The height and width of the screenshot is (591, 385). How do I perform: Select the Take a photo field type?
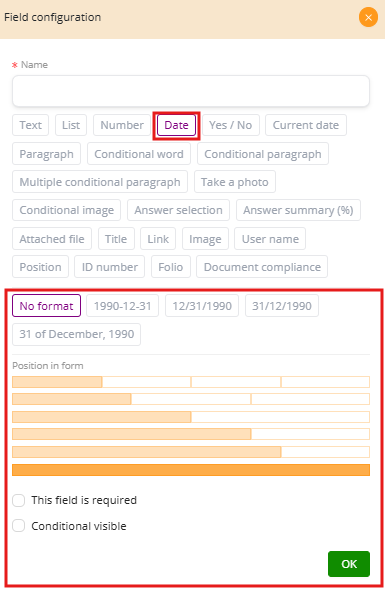click(x=235, y=182)
